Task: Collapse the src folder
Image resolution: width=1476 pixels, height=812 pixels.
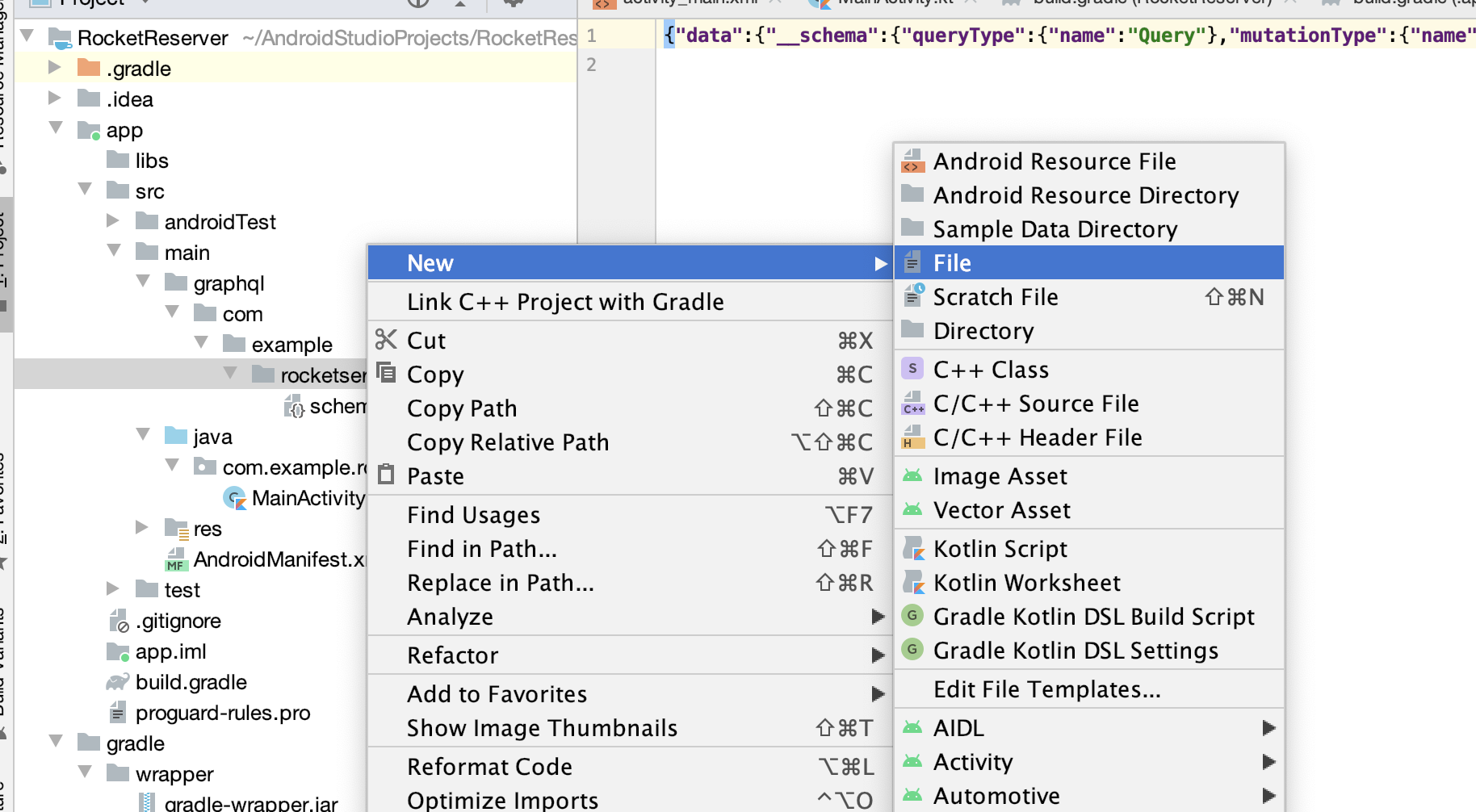Action: pyautogui.click(x=85, y=189)
